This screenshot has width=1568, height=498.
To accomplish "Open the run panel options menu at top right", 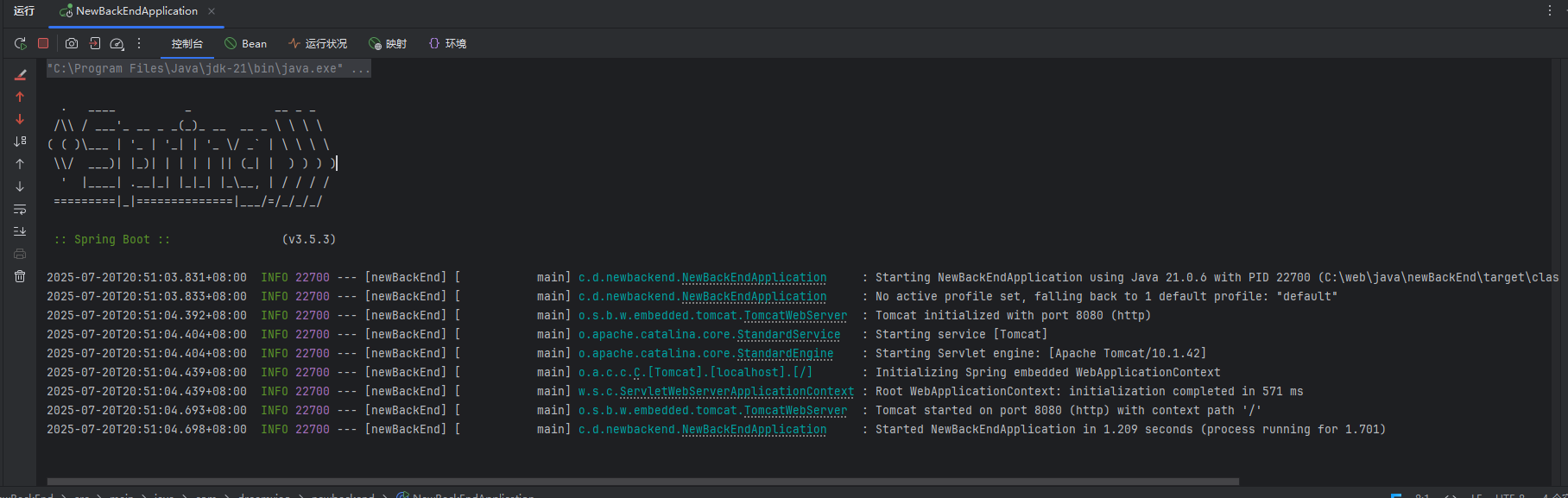I will pos(1550,10).
